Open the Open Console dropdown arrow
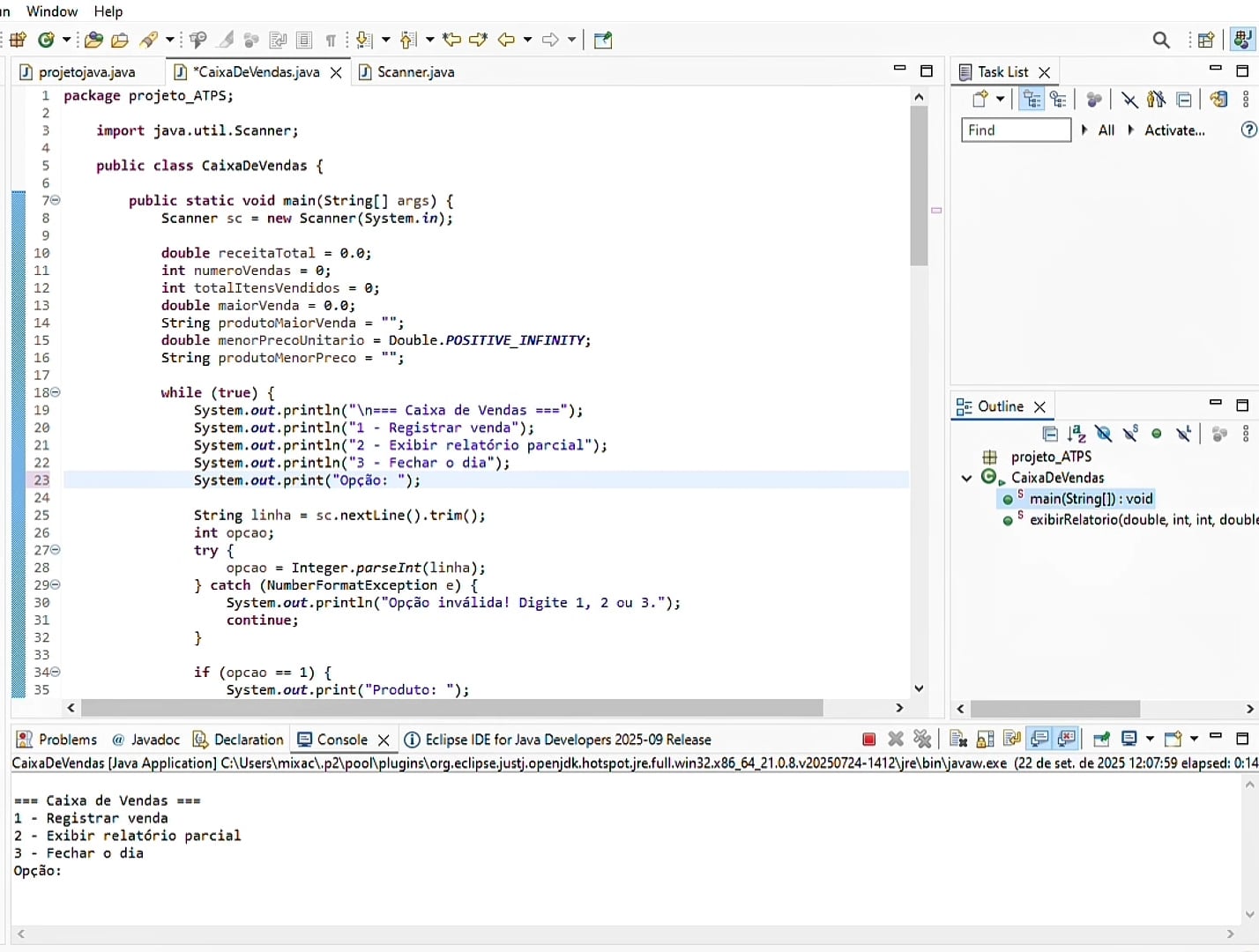1259x952 pixels. click(1194, 740)
